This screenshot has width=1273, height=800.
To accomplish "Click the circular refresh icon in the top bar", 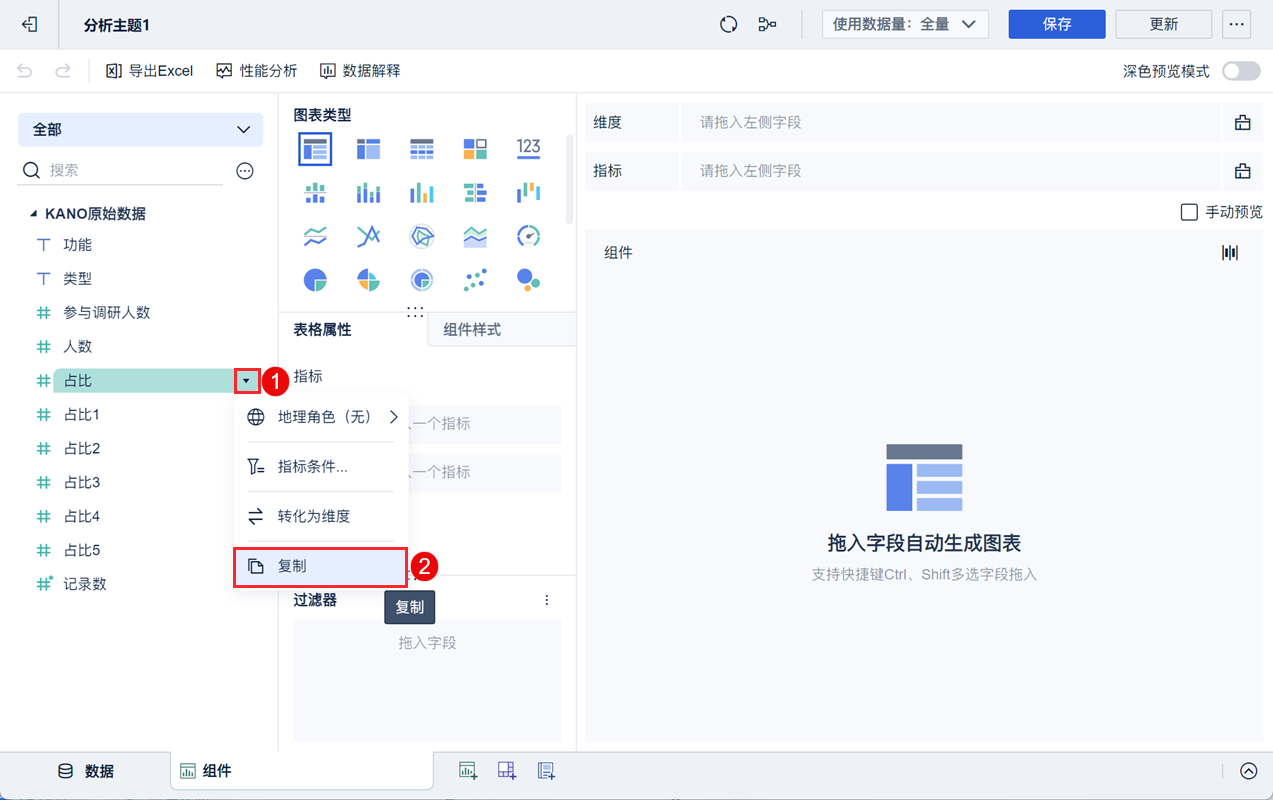I will (729, 24).
